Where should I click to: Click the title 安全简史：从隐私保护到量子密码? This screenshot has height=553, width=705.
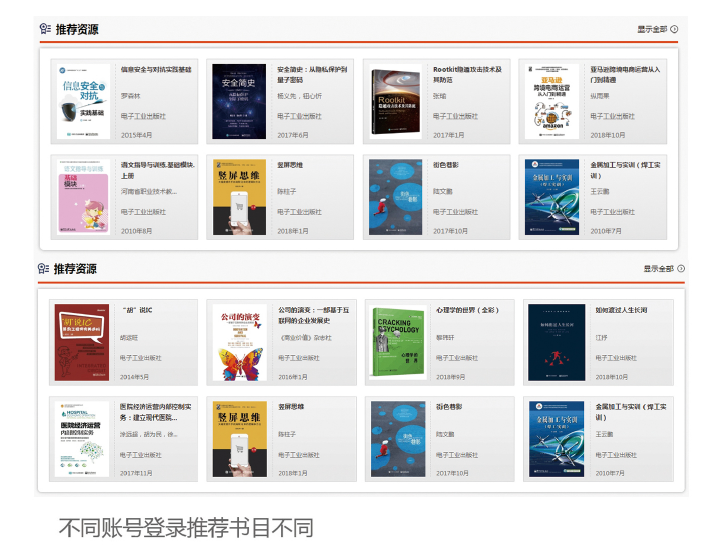[312, 75]
